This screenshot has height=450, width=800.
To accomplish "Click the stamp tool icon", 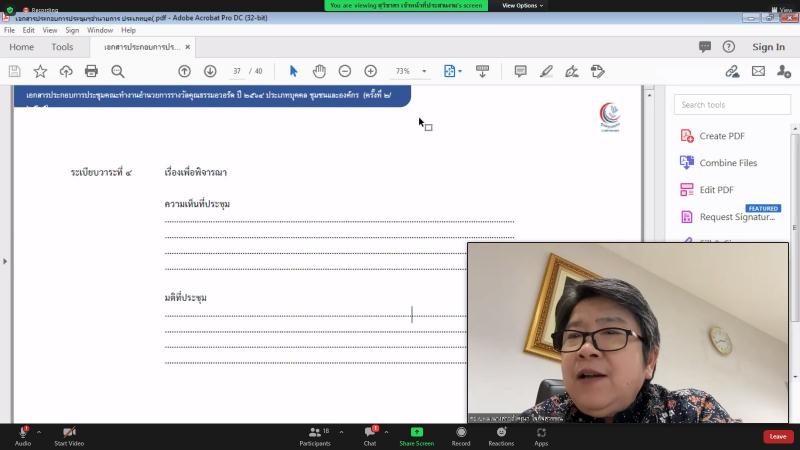I will point(597,71).
